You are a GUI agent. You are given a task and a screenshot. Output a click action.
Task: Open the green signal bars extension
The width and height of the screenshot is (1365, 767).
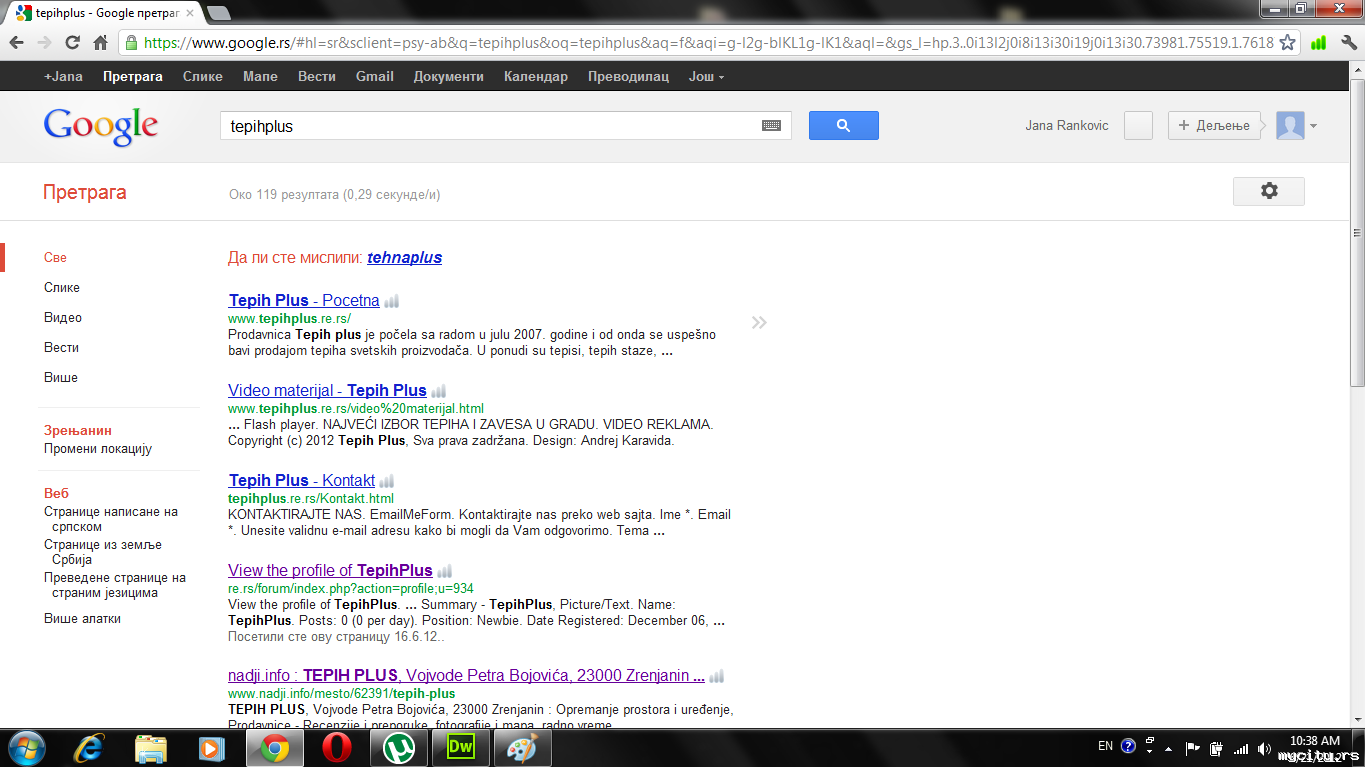[1318, 43]
